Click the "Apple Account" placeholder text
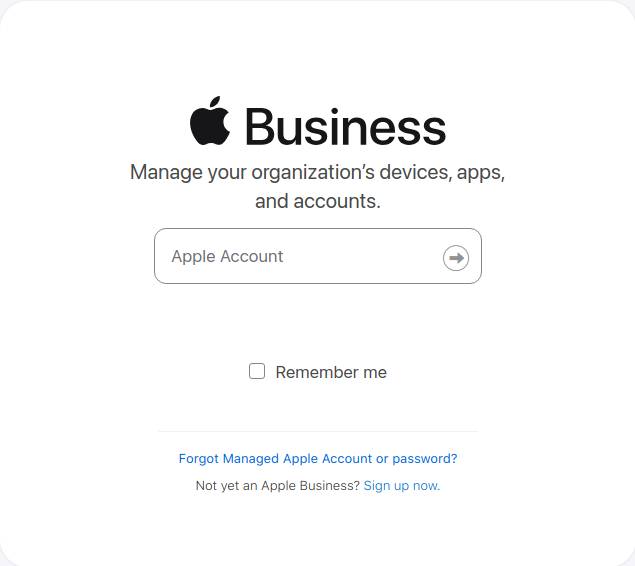This screenshot has height=566, width=635. pos(227,257)
